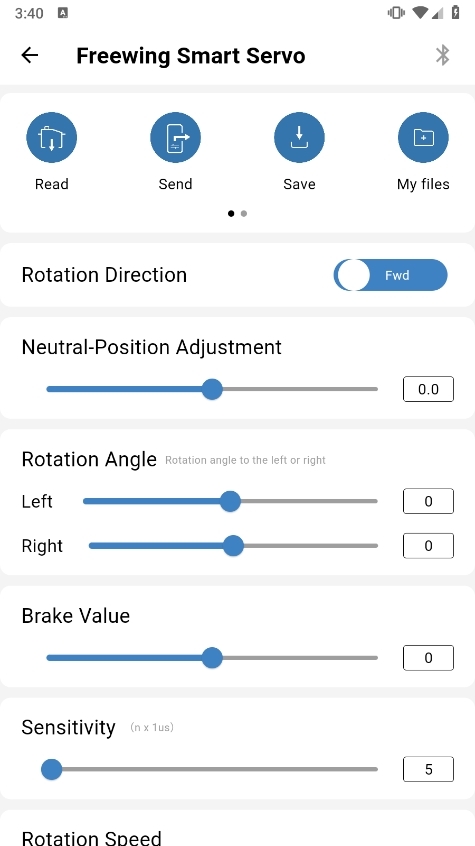This screenshot has width=475, height=846.
Task: Click the Sensitivity slider handle
Action: click(x=52, y=769)
